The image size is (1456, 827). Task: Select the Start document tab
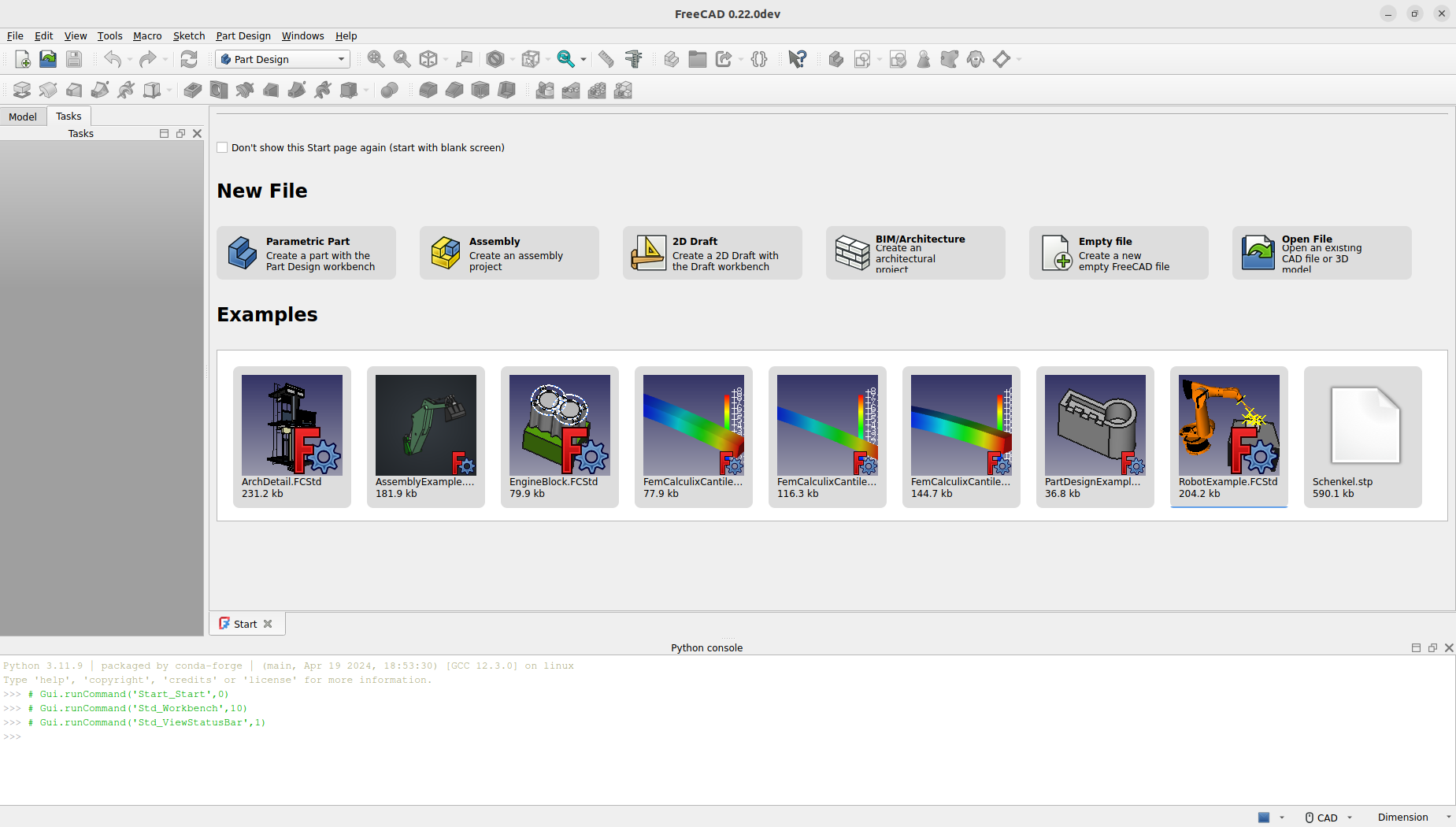click(x=245, y=624)
